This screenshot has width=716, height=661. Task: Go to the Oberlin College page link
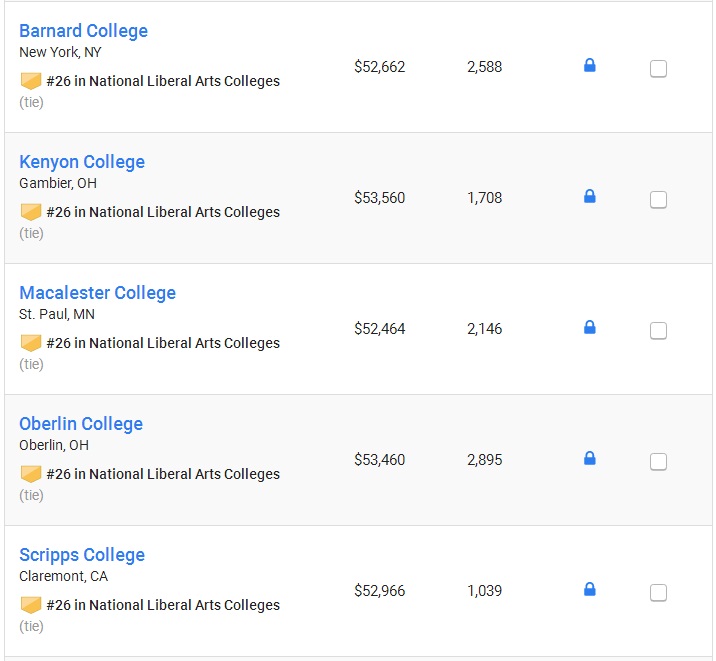click(81, 424)
